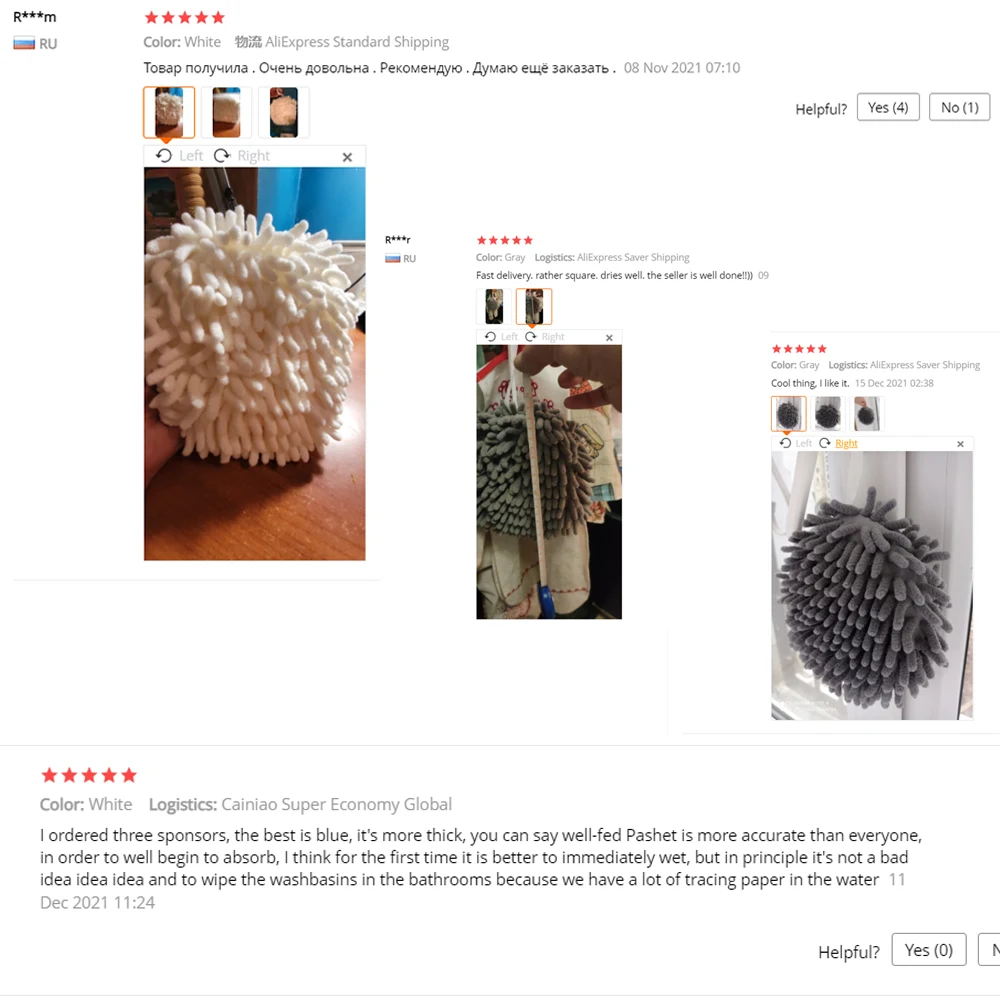Rotate white towel photo left
Image resolution: width=1000 pixels, height=1000 pixels.
[x=180, y=156]
